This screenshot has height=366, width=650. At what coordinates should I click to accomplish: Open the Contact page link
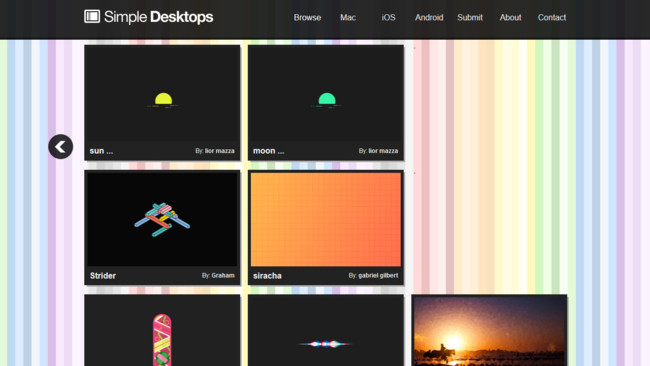click(552, 17)
